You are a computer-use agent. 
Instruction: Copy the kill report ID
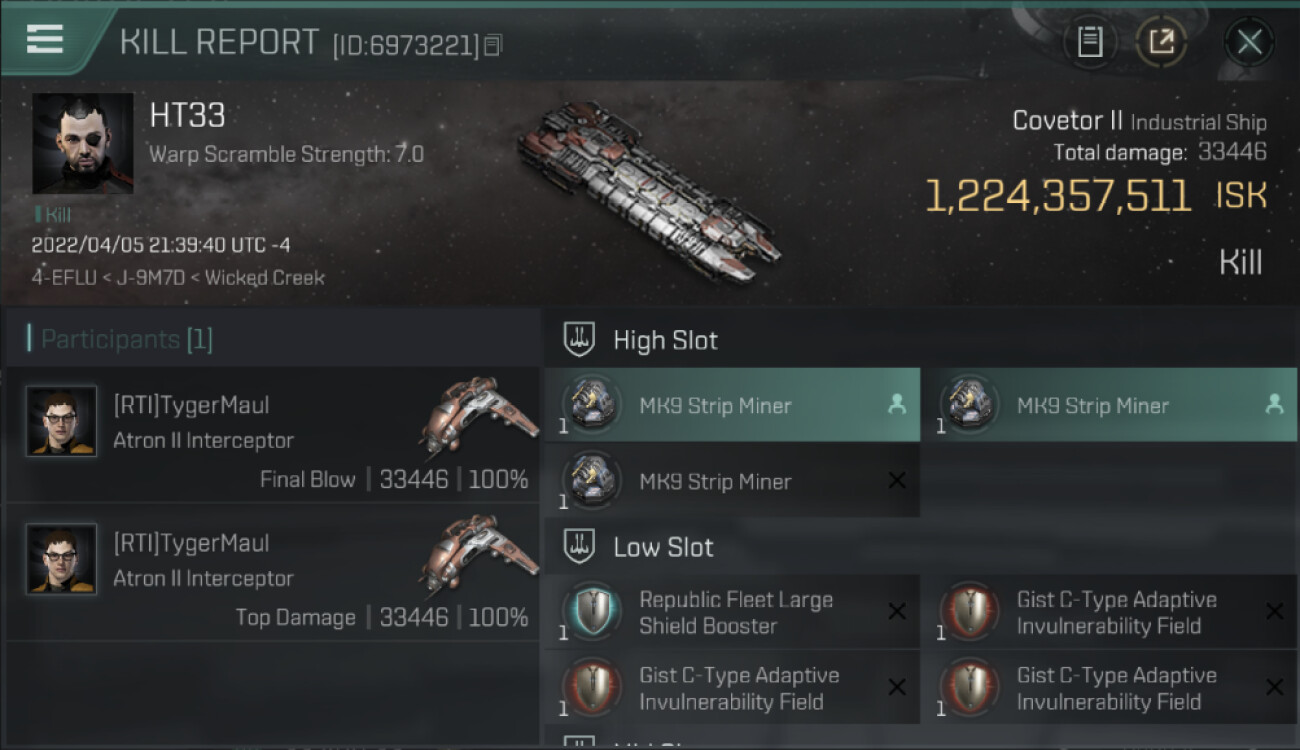[x=492, y=45]
